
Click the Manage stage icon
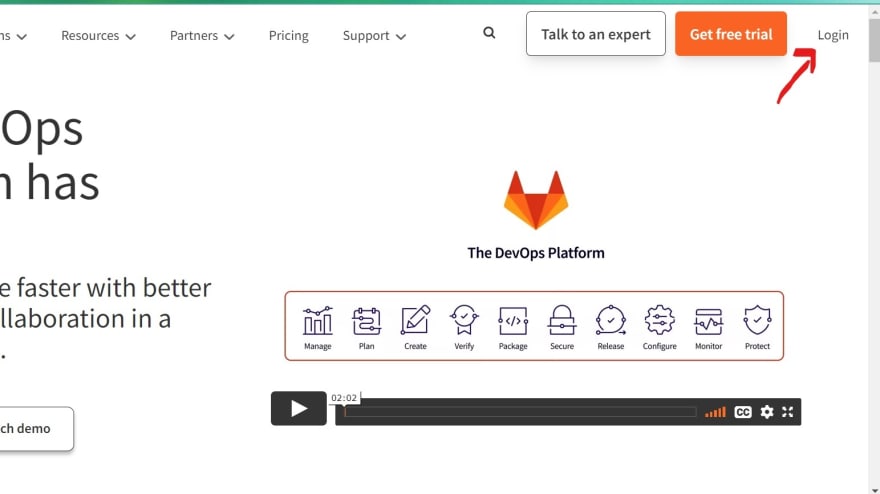click(318, 321)
